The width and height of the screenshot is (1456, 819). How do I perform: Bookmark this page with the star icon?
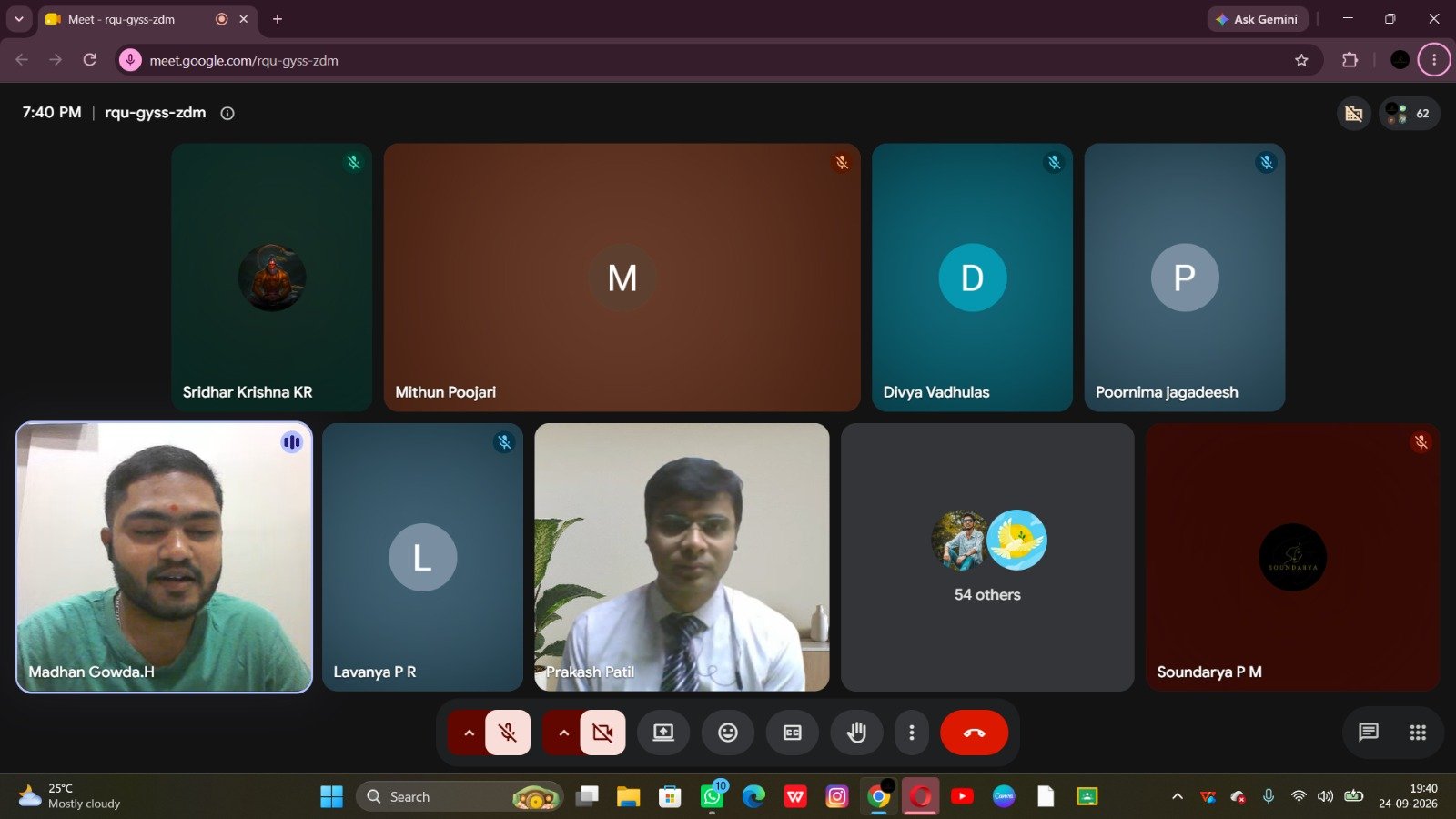1301,60
